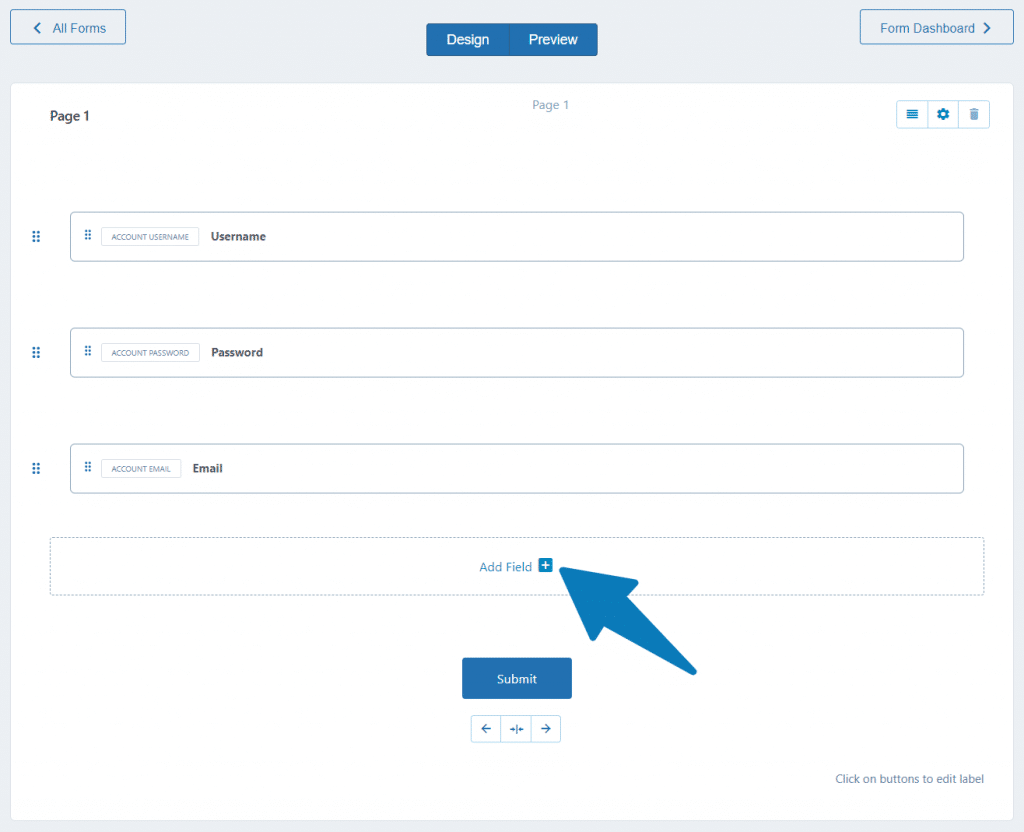Click the right arrow navigation icon
This screenshot has width=1024, height=832.
click(546, 728)
